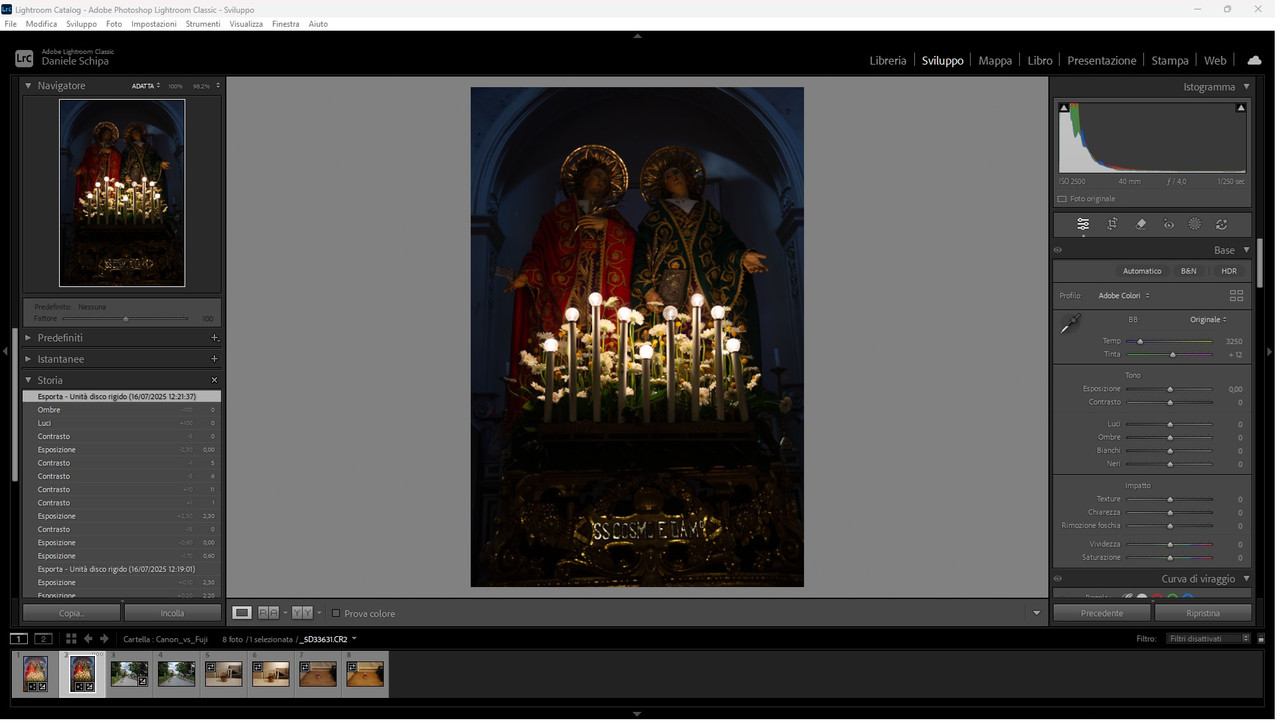
Task: Open the toolbar content dropdown arrow
Action: [1036, 613]
